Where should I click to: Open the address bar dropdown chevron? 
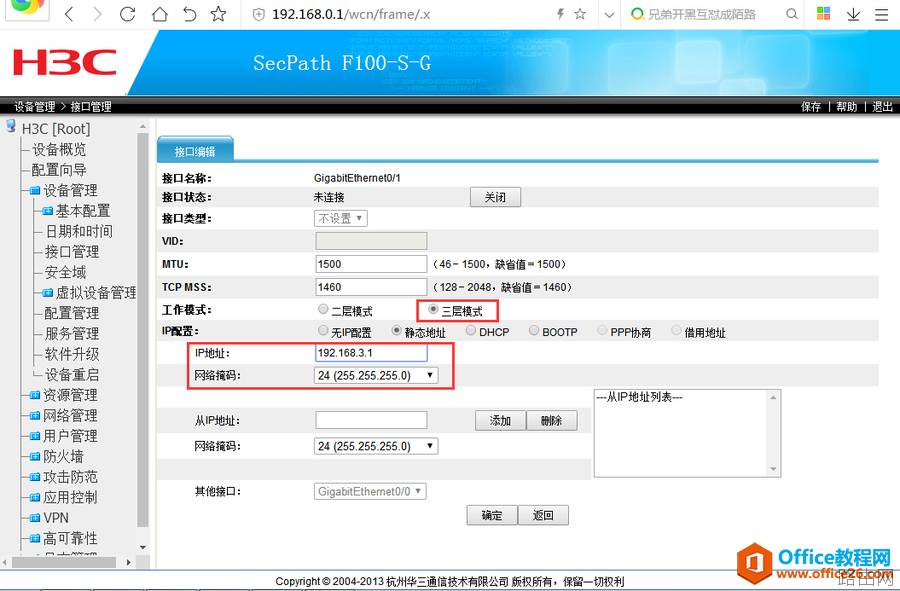coord(610,15)
